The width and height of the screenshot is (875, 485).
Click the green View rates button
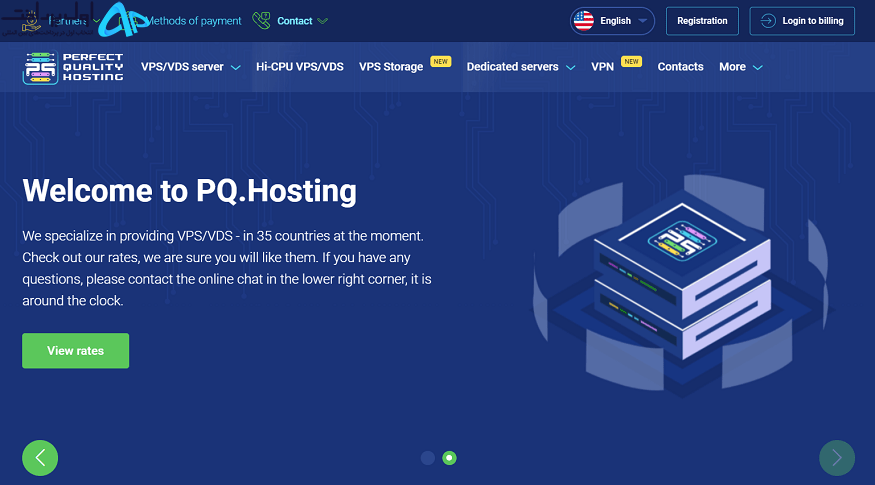point(75,350)
